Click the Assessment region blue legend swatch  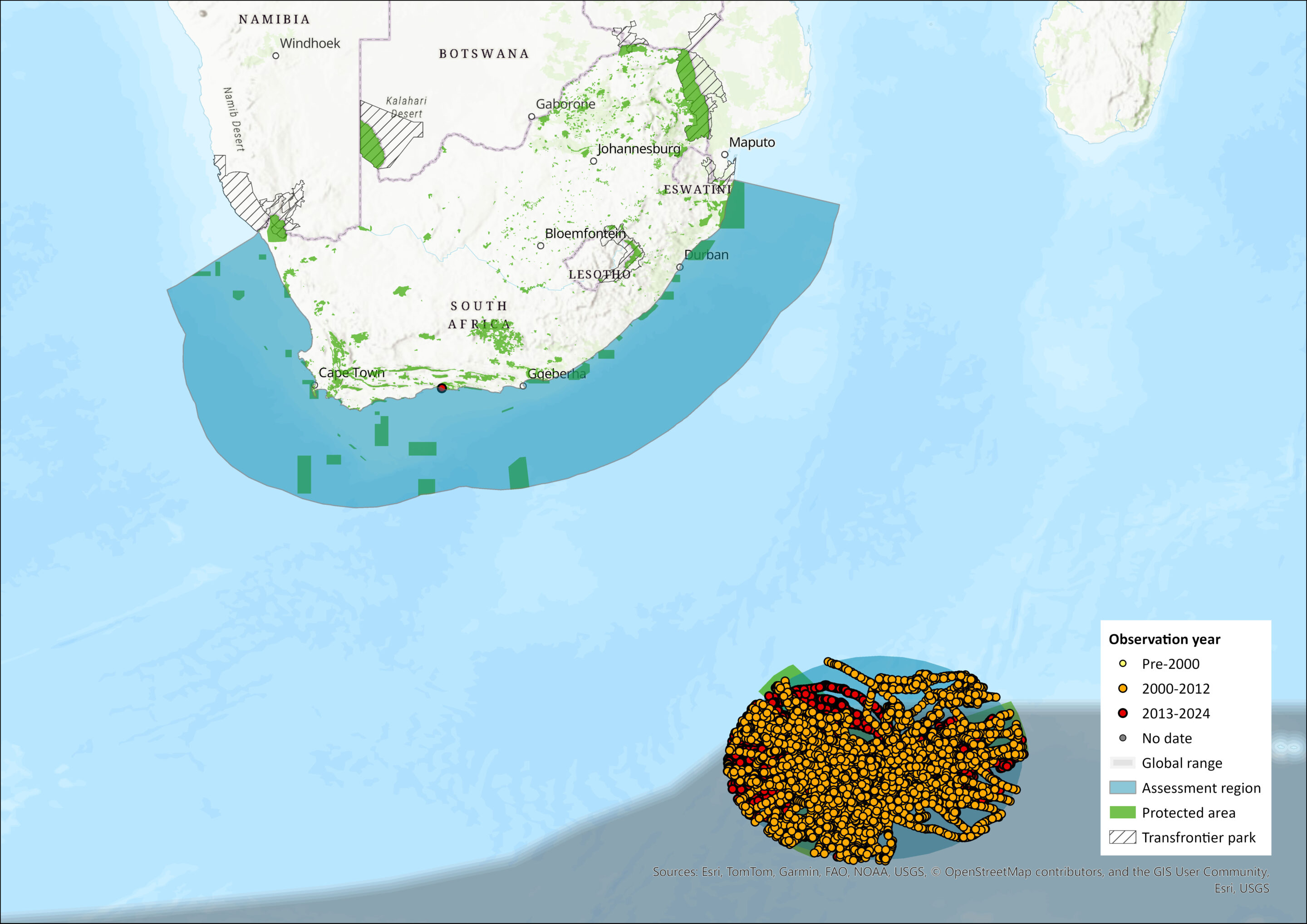pos(1123,787)
